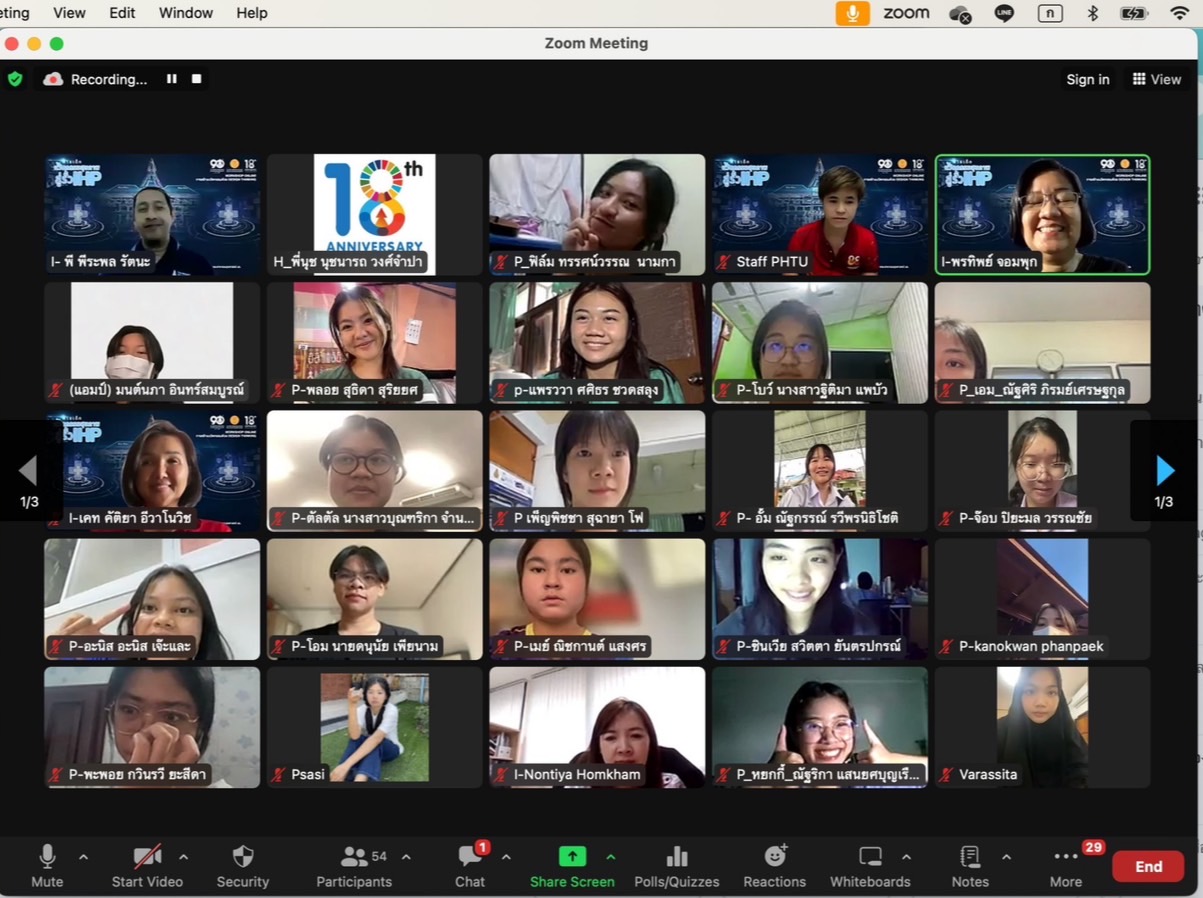
Task: Open the Chat panel
Action: click(x=470, y=866)
